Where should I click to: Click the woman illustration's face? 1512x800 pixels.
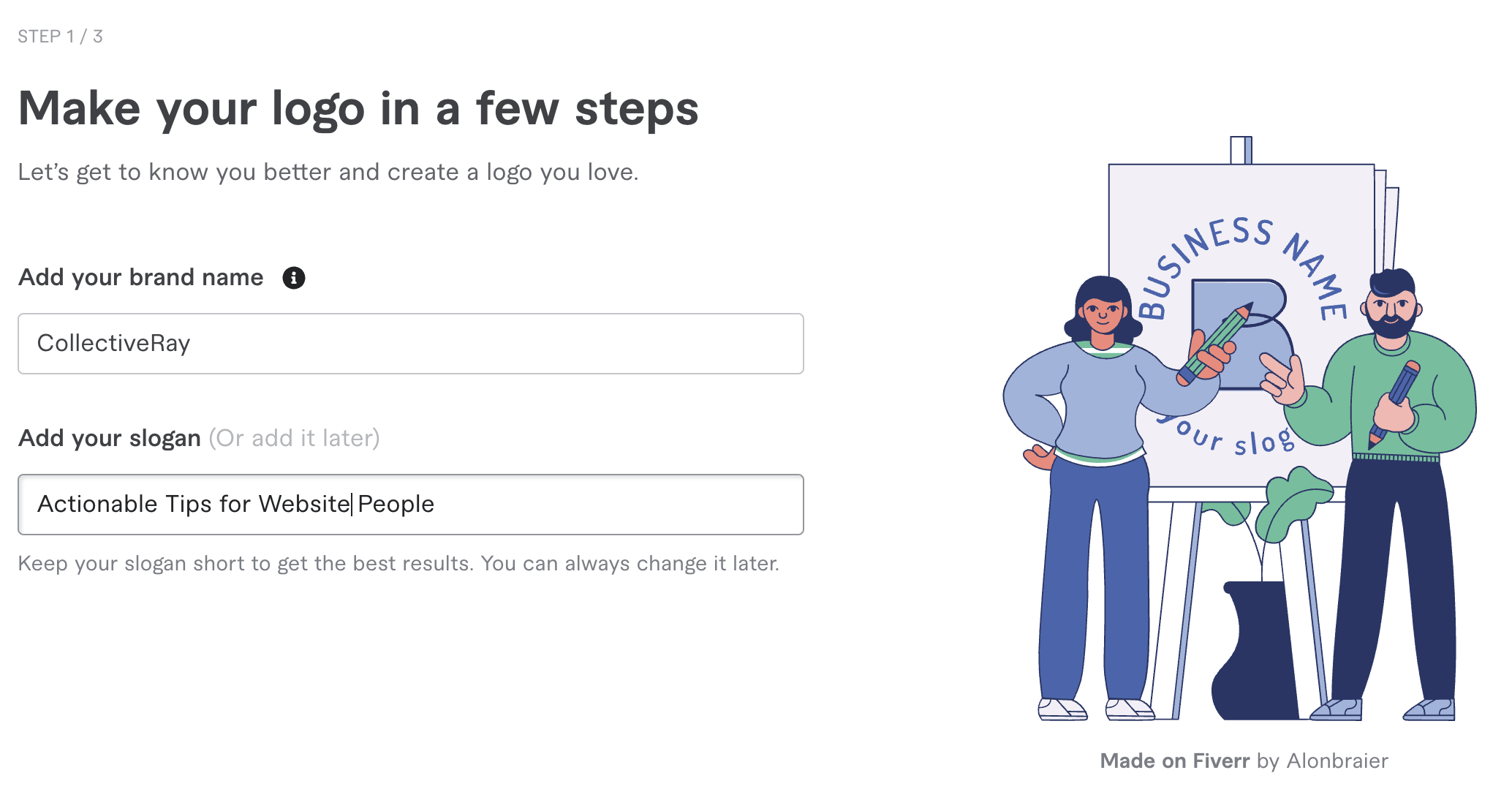pos(1103,314)
